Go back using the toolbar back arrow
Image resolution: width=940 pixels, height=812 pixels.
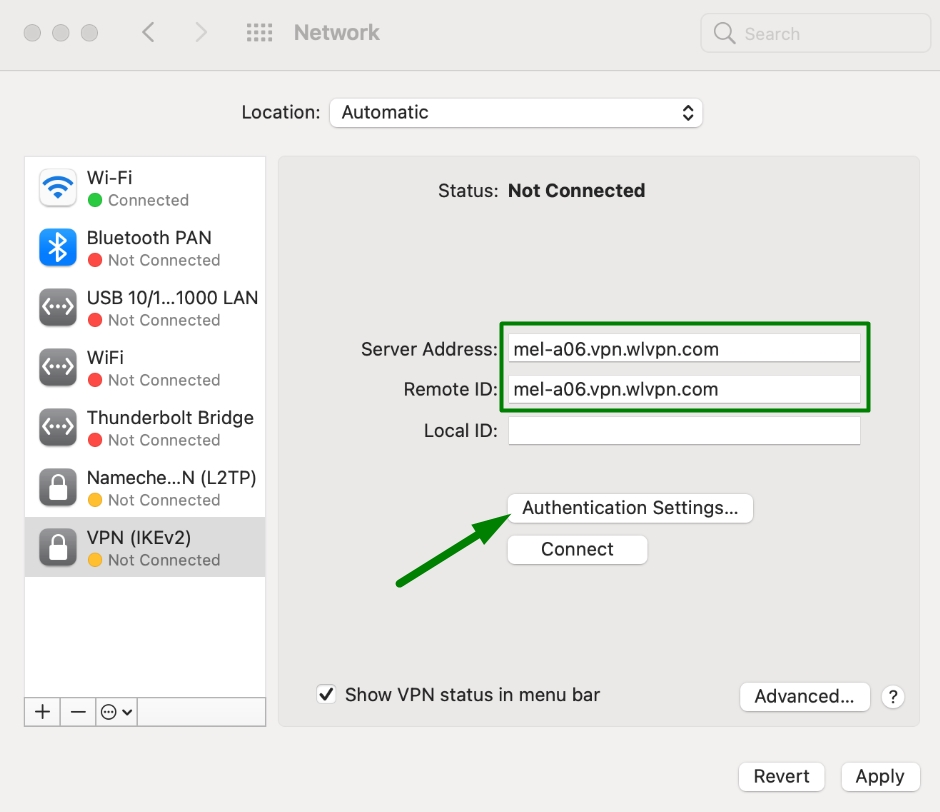148,32
